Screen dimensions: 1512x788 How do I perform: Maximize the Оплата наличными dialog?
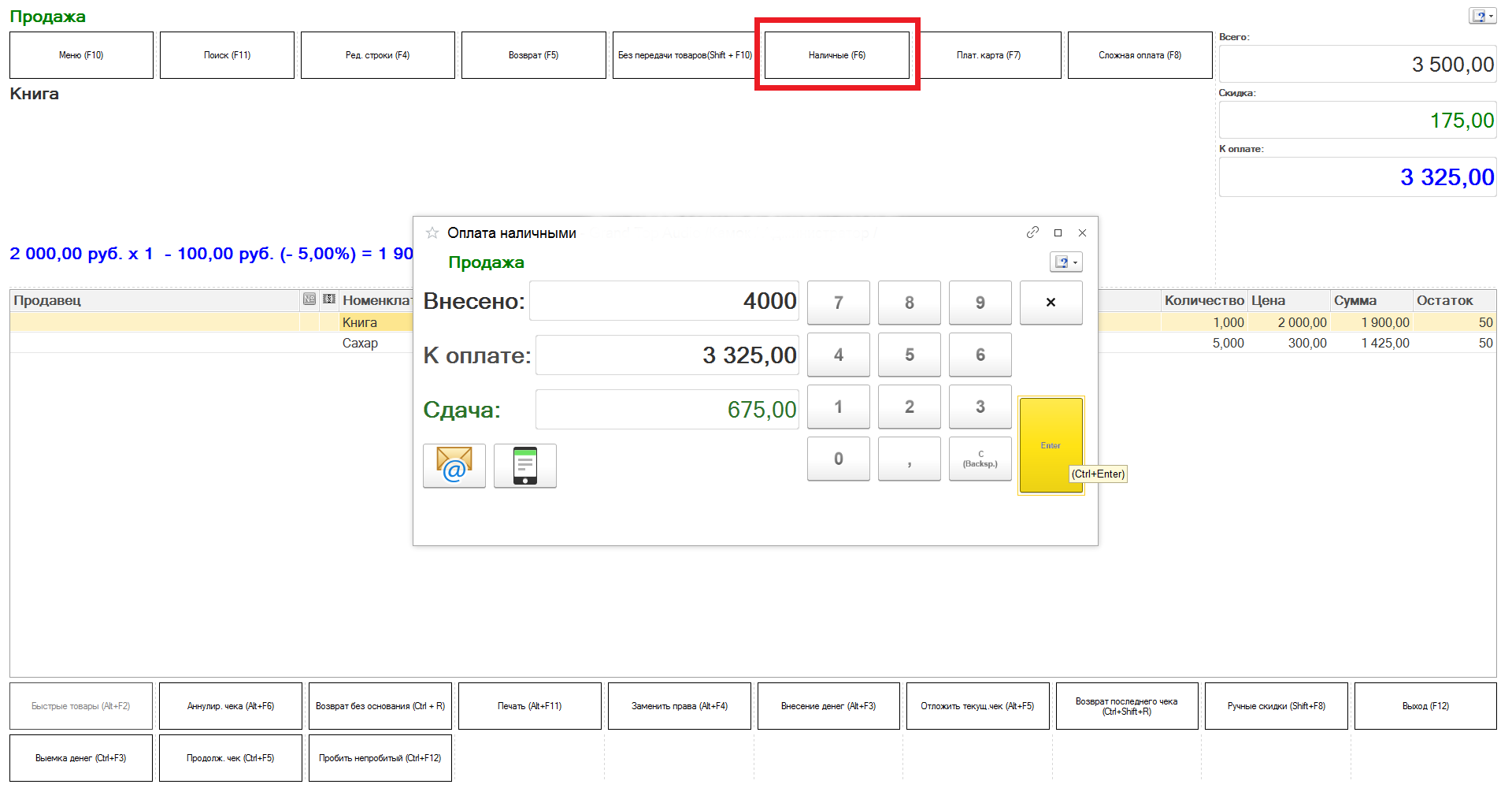[x=1058, y=232]
